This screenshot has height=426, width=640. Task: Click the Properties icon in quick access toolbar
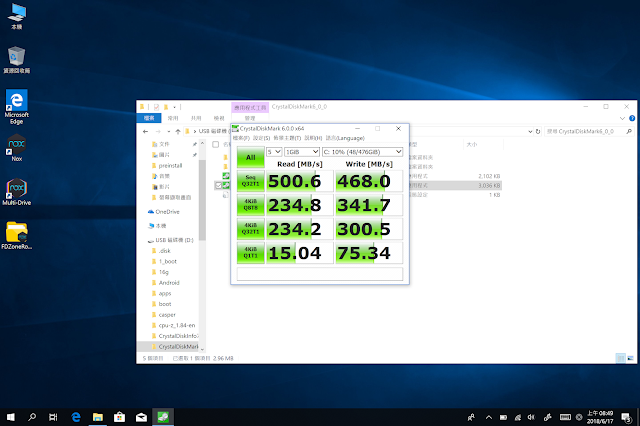tap(156, 107)
